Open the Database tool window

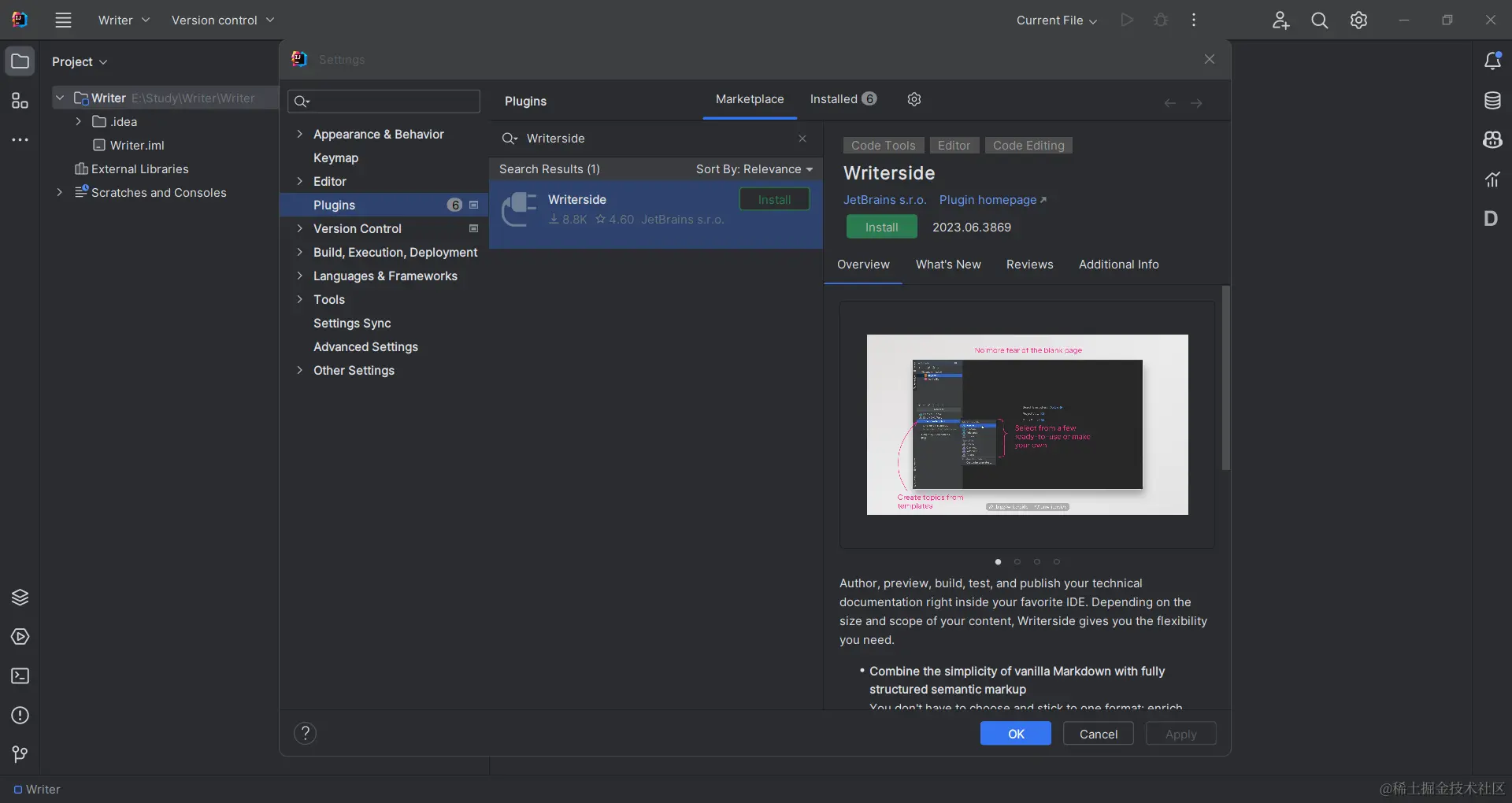1492,101
